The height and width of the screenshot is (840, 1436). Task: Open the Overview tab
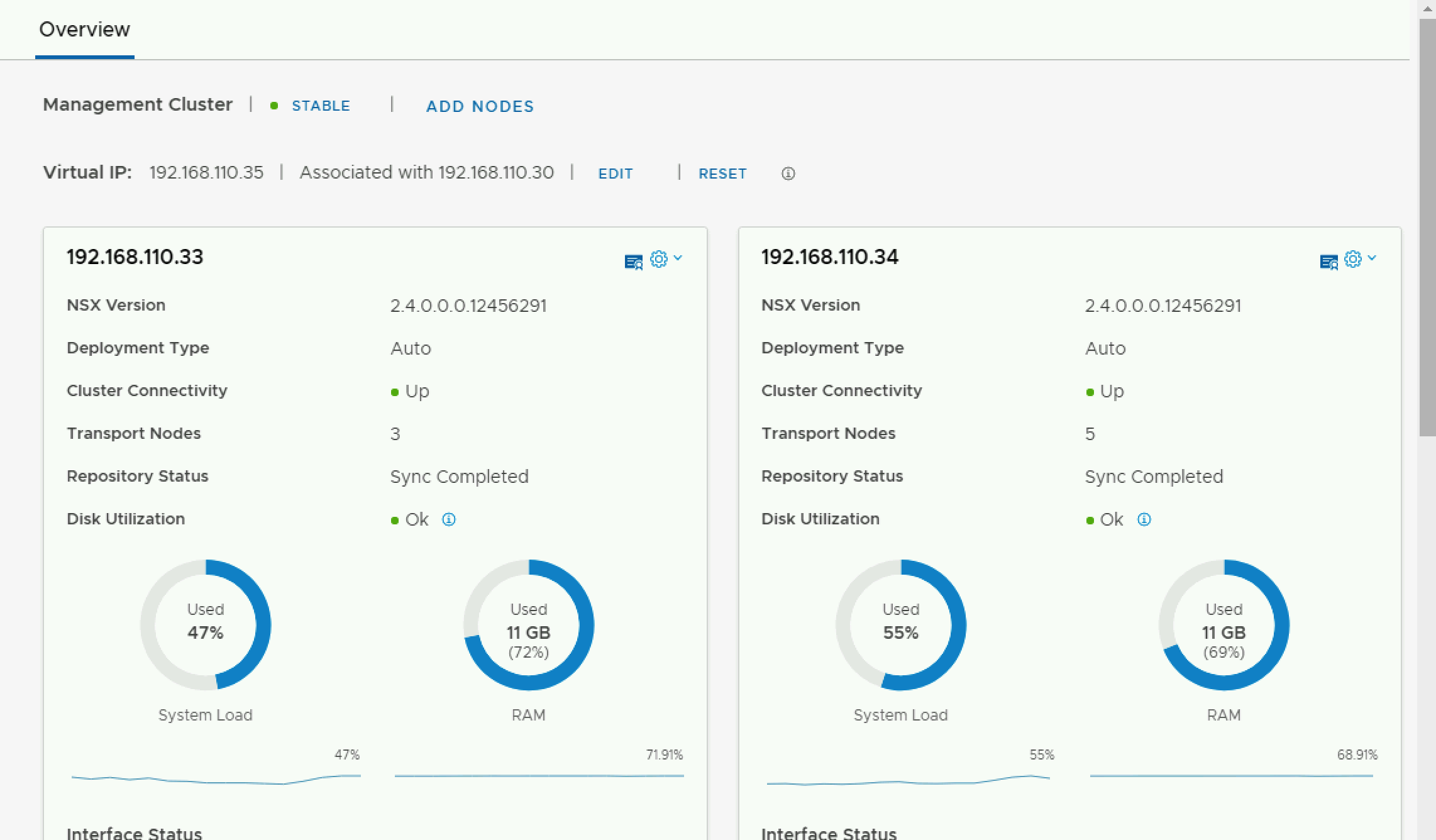pyautogui.click(x=84, y=30)
